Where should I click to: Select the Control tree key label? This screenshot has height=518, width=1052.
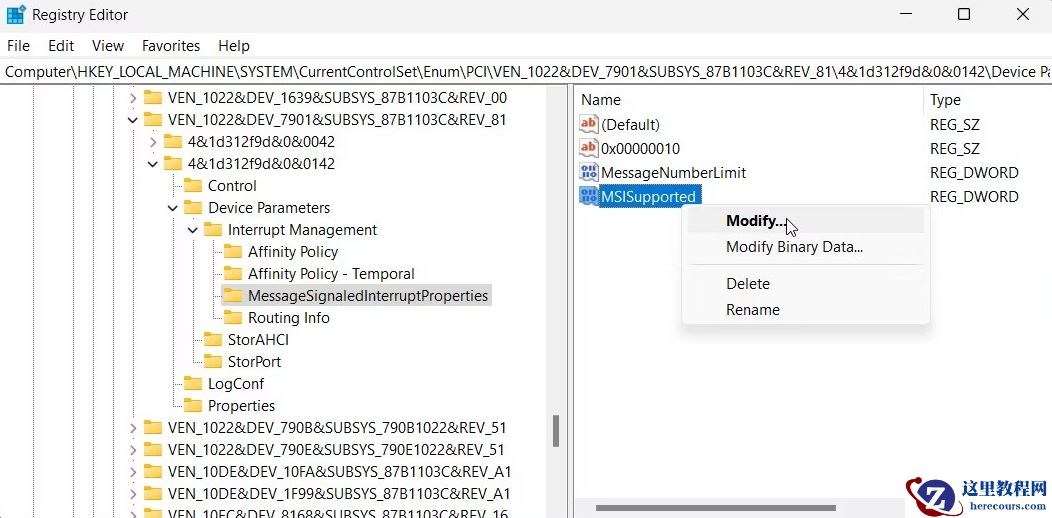232,186
